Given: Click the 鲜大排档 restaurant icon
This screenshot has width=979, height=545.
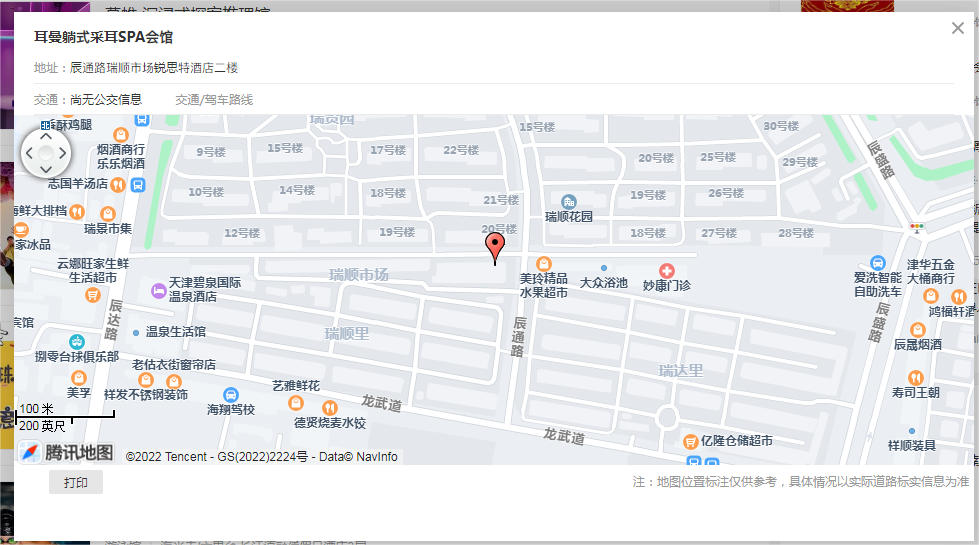Looking at the screenshot, I should (x=77, y=212).
